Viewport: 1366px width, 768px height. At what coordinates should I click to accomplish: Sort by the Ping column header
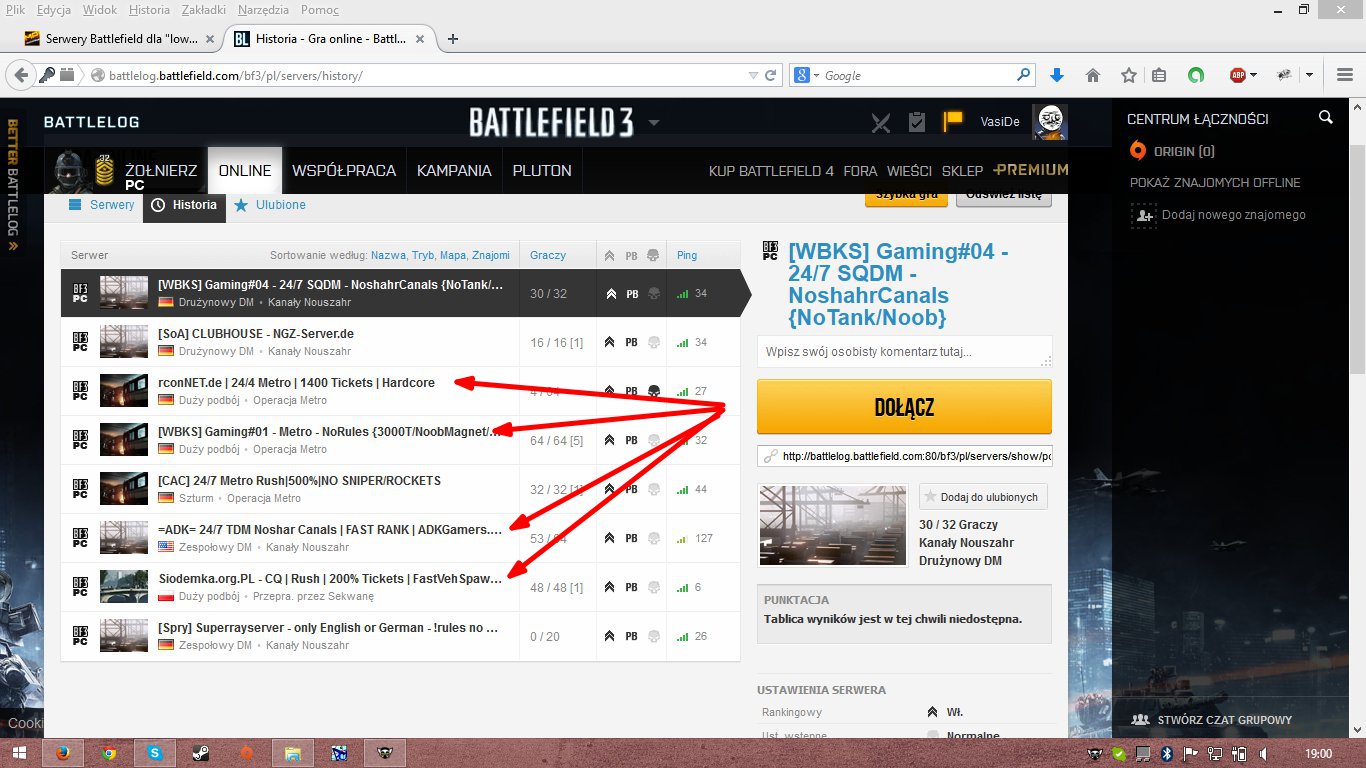[x=687, y=255]
